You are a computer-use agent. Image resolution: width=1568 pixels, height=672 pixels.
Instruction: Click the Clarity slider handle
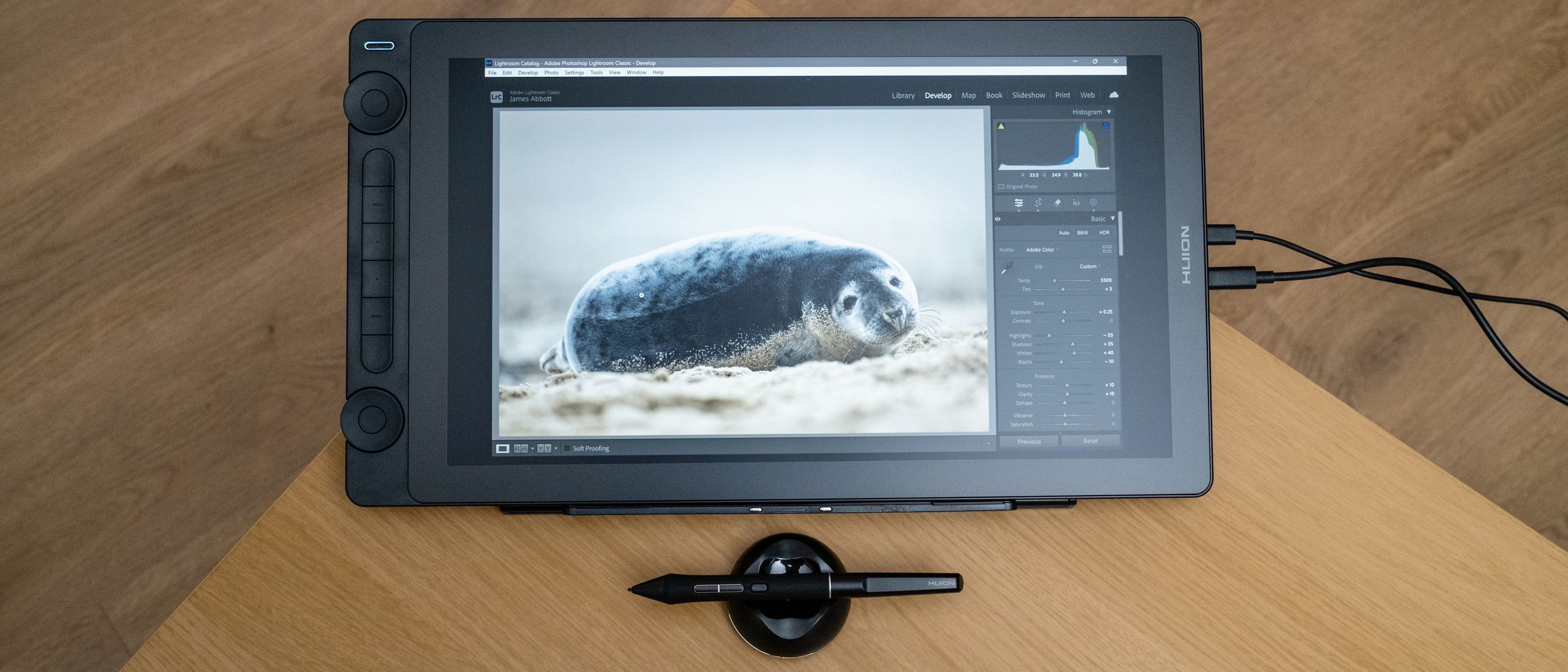click(x=1067, y=395)
